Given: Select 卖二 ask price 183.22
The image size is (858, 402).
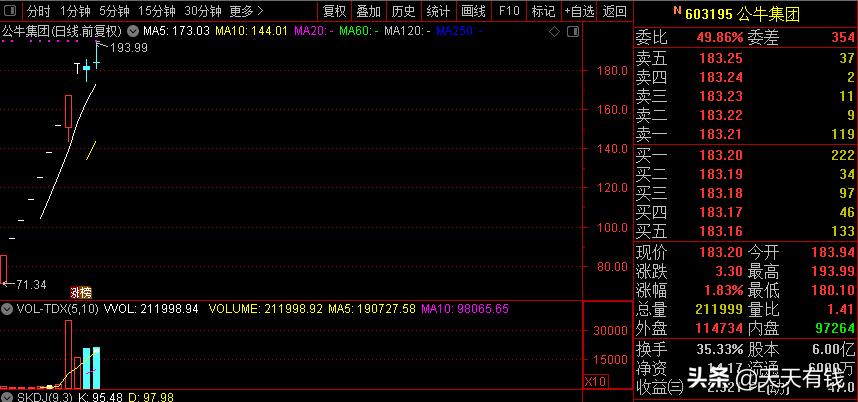Looking at the screenshot, I should coord(721,115).
